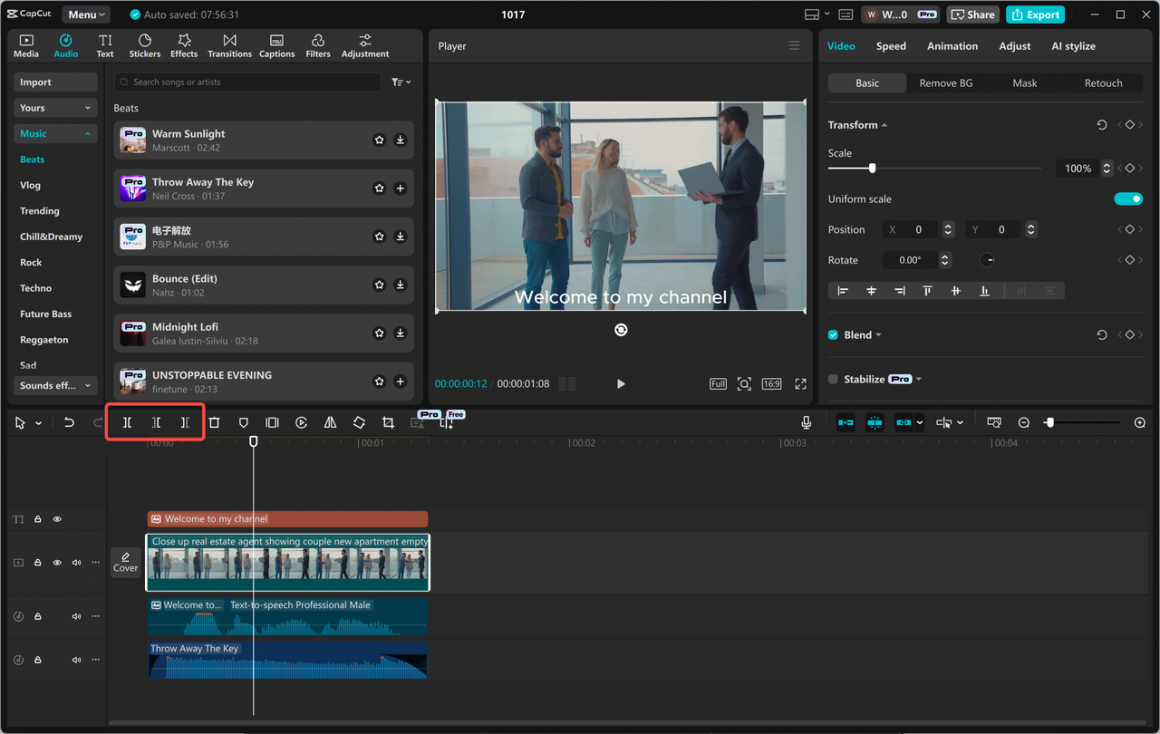Uncheck the Blend checkbox
This screenshot has height=734, width=1160.
[833, 335]
